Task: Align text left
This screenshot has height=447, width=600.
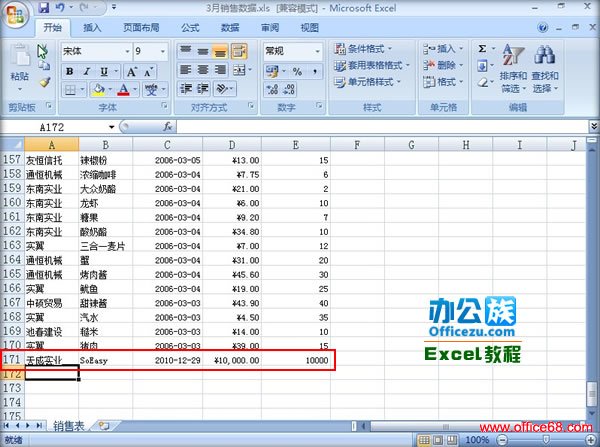Action: coord(186,70)
